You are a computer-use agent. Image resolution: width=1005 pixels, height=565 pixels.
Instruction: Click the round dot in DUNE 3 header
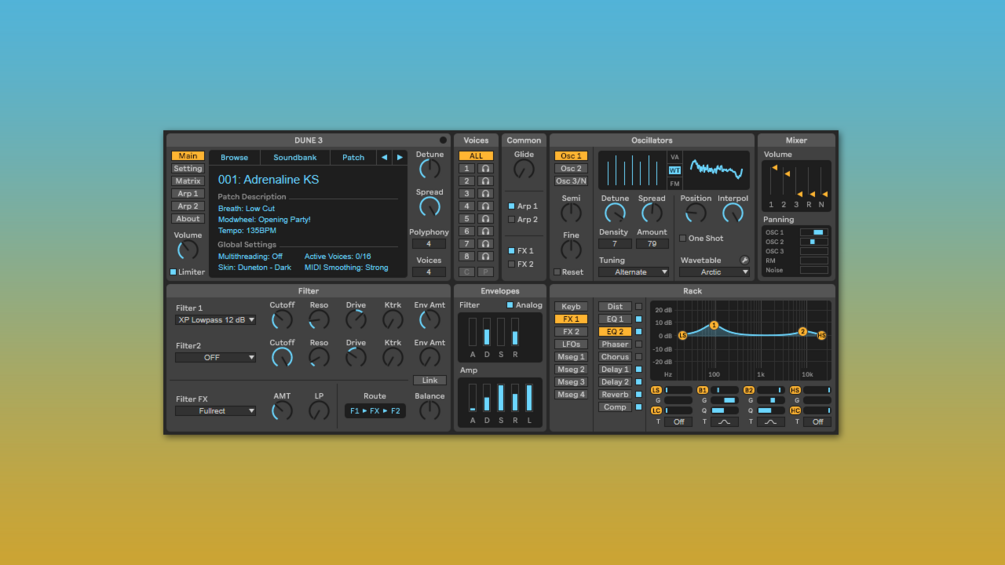[443, 140]
